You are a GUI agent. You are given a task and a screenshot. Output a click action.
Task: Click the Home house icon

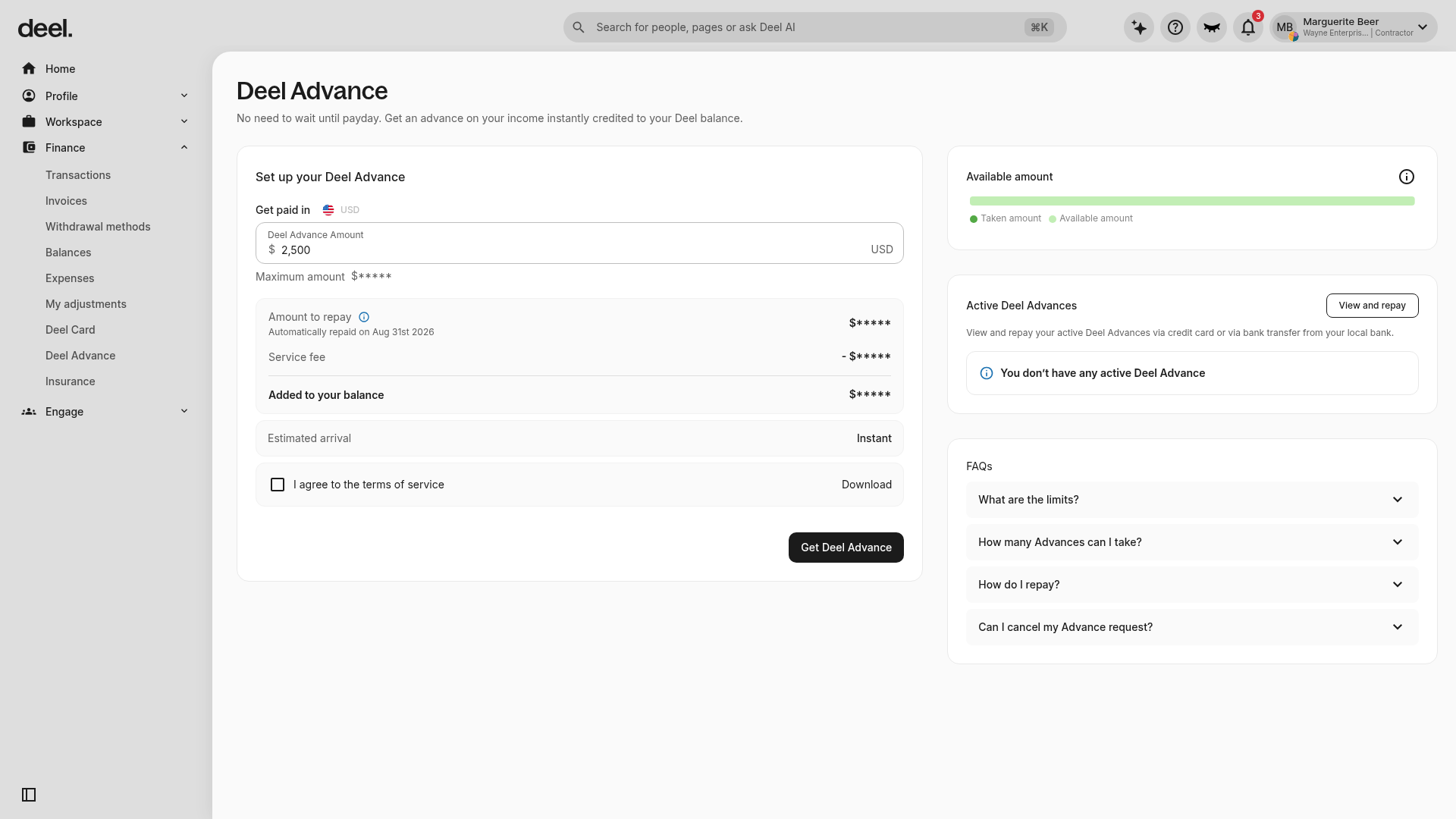tap(29, 69)
